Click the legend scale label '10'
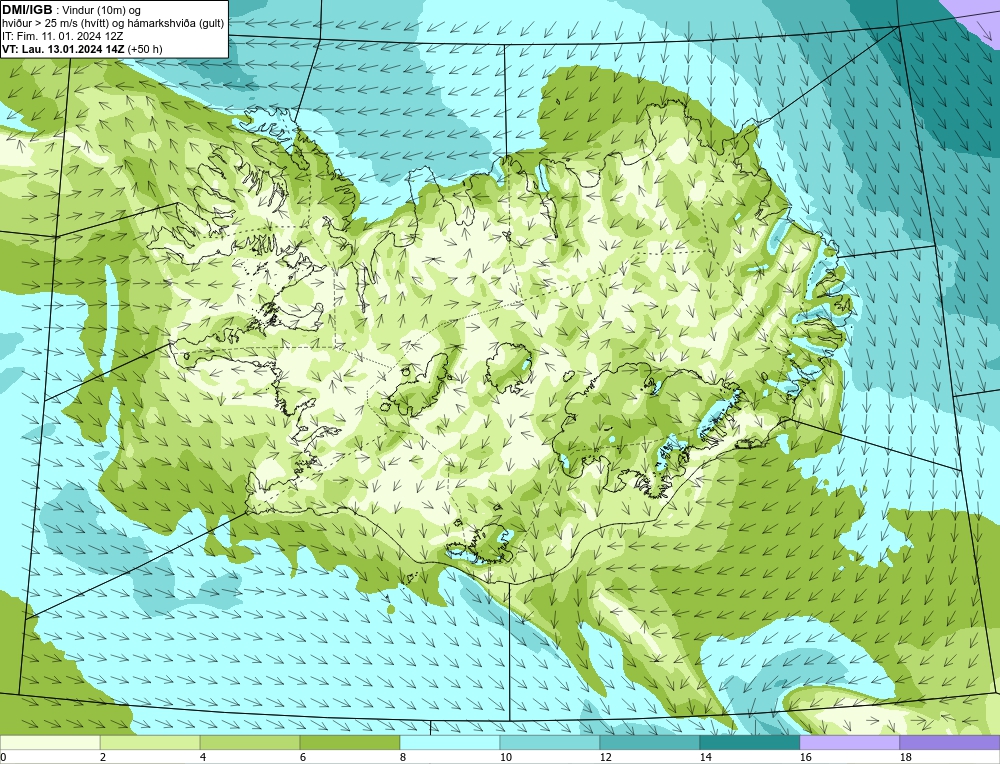Image resolution: width=1000 pixels, height=764 pixels. 506,757
